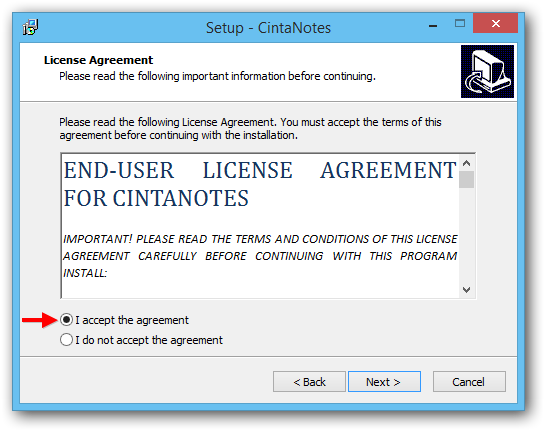Image resolution: width=545 pixels, height=431 pixels.
Task: Click the computer installer graphic in header
Action: click(487, 72)
